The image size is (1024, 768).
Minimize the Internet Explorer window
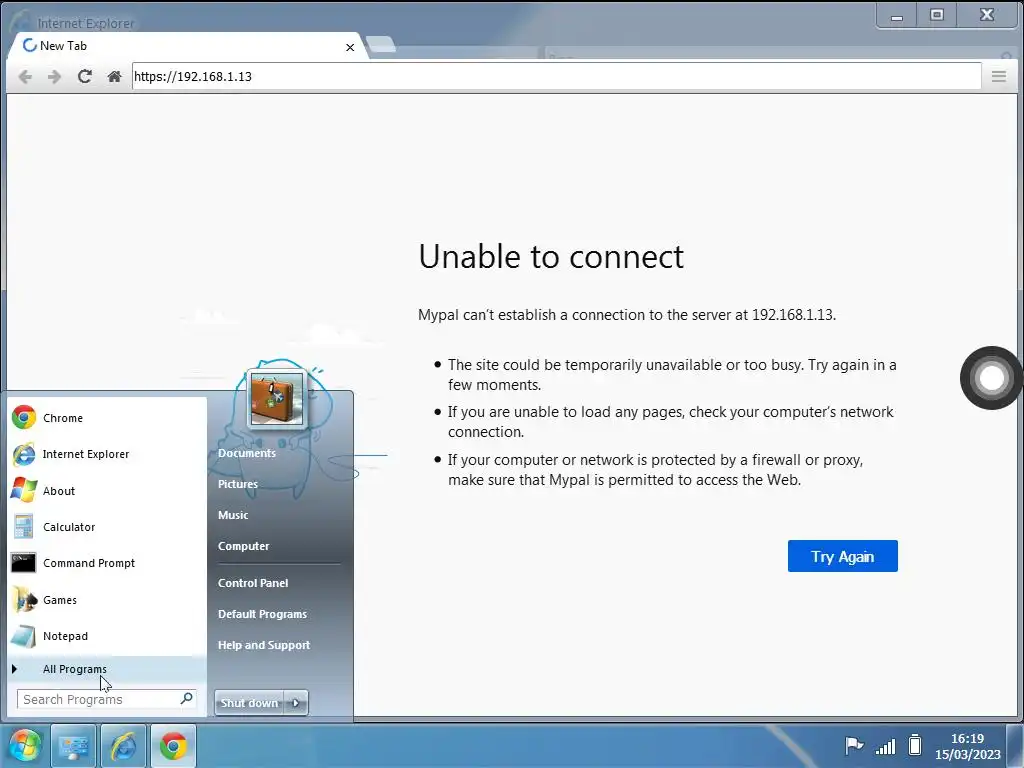(897, 16)
